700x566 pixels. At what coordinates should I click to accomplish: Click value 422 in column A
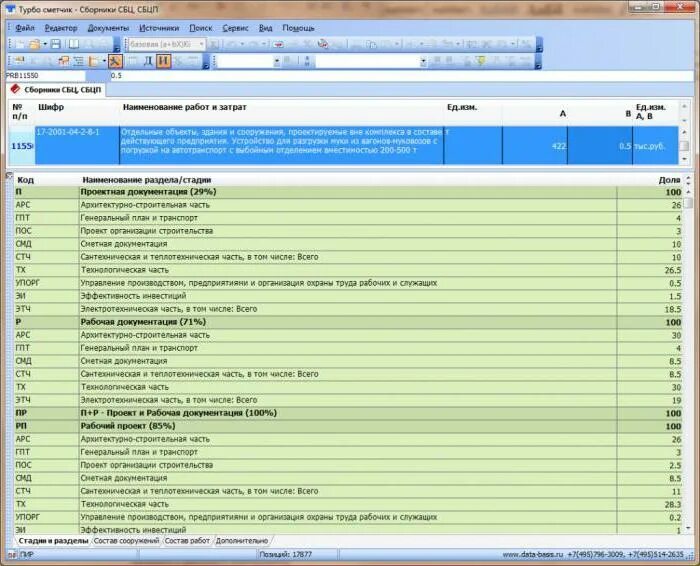[x=558, y=146]
